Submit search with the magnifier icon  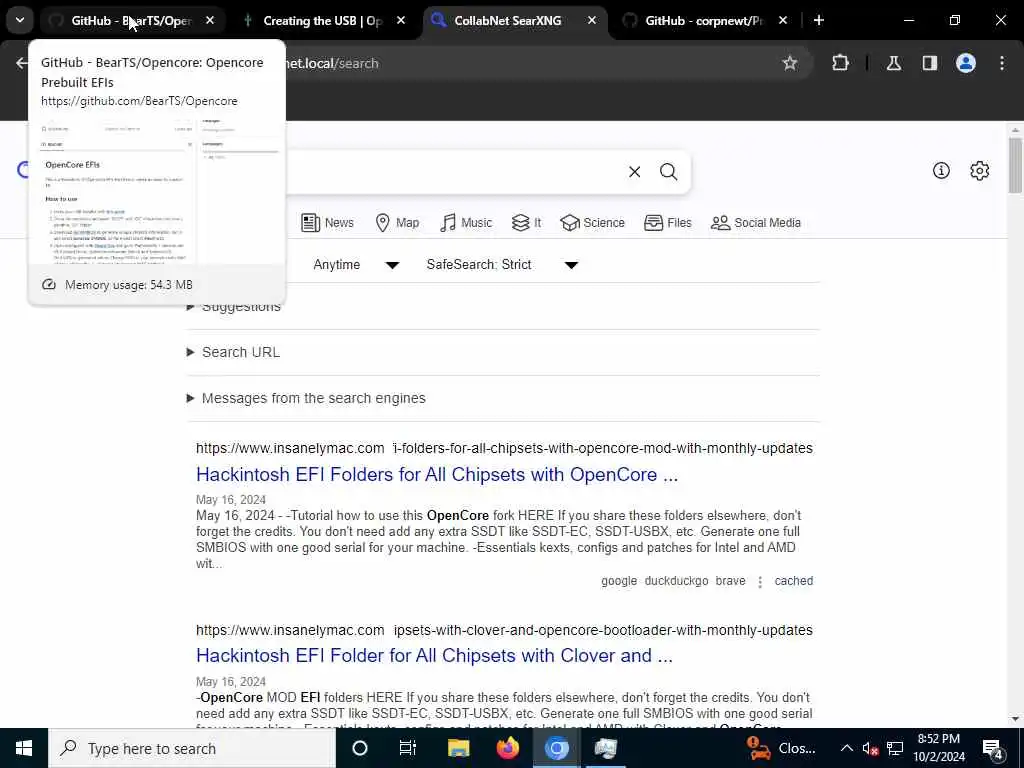[x=668, y=172]
